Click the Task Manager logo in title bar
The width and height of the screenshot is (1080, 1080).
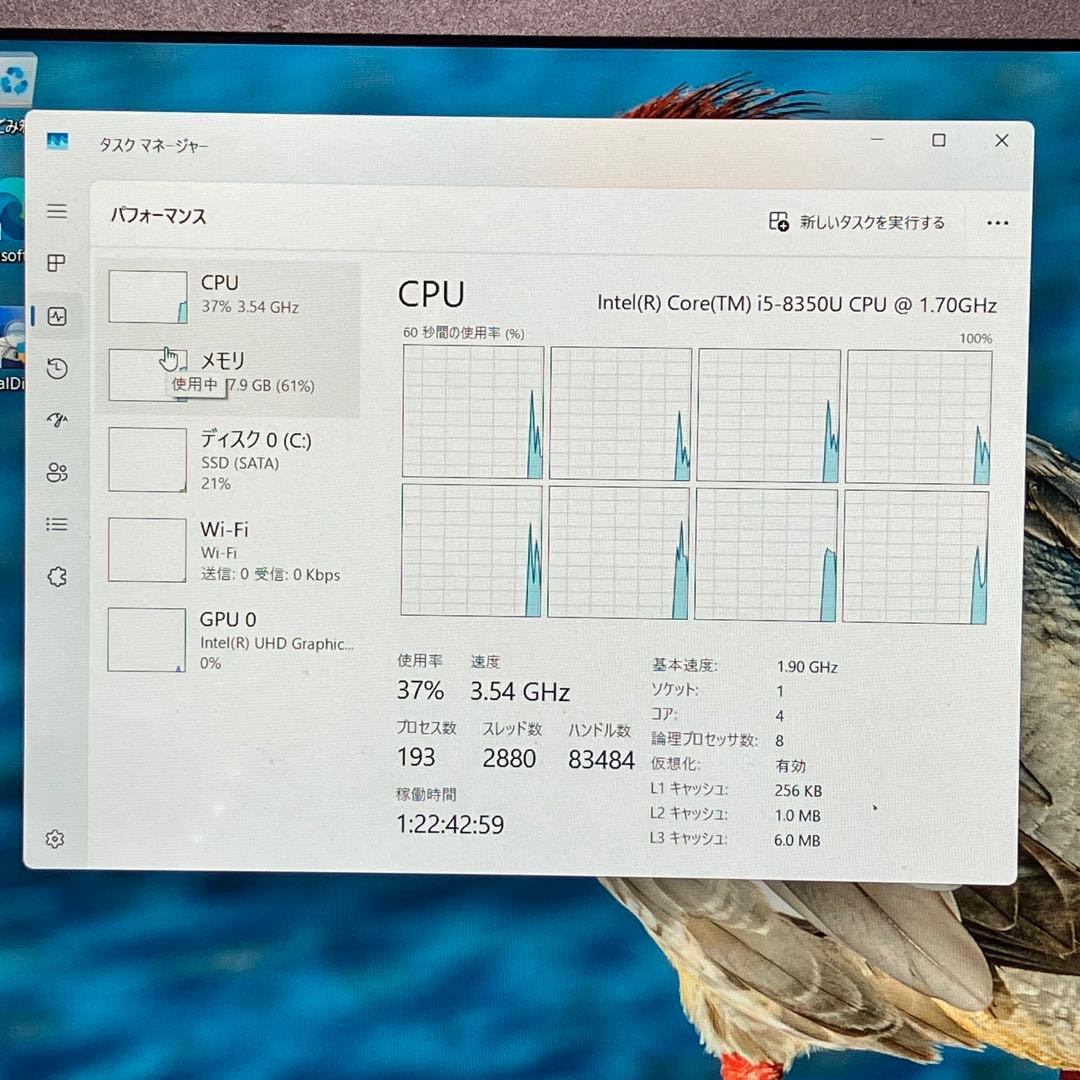click(57, 141)
